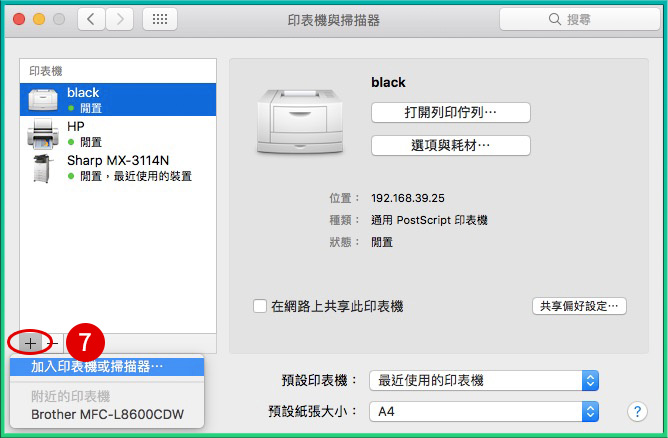Click the yellow minimize window button
668x438 pixels.
39,19
